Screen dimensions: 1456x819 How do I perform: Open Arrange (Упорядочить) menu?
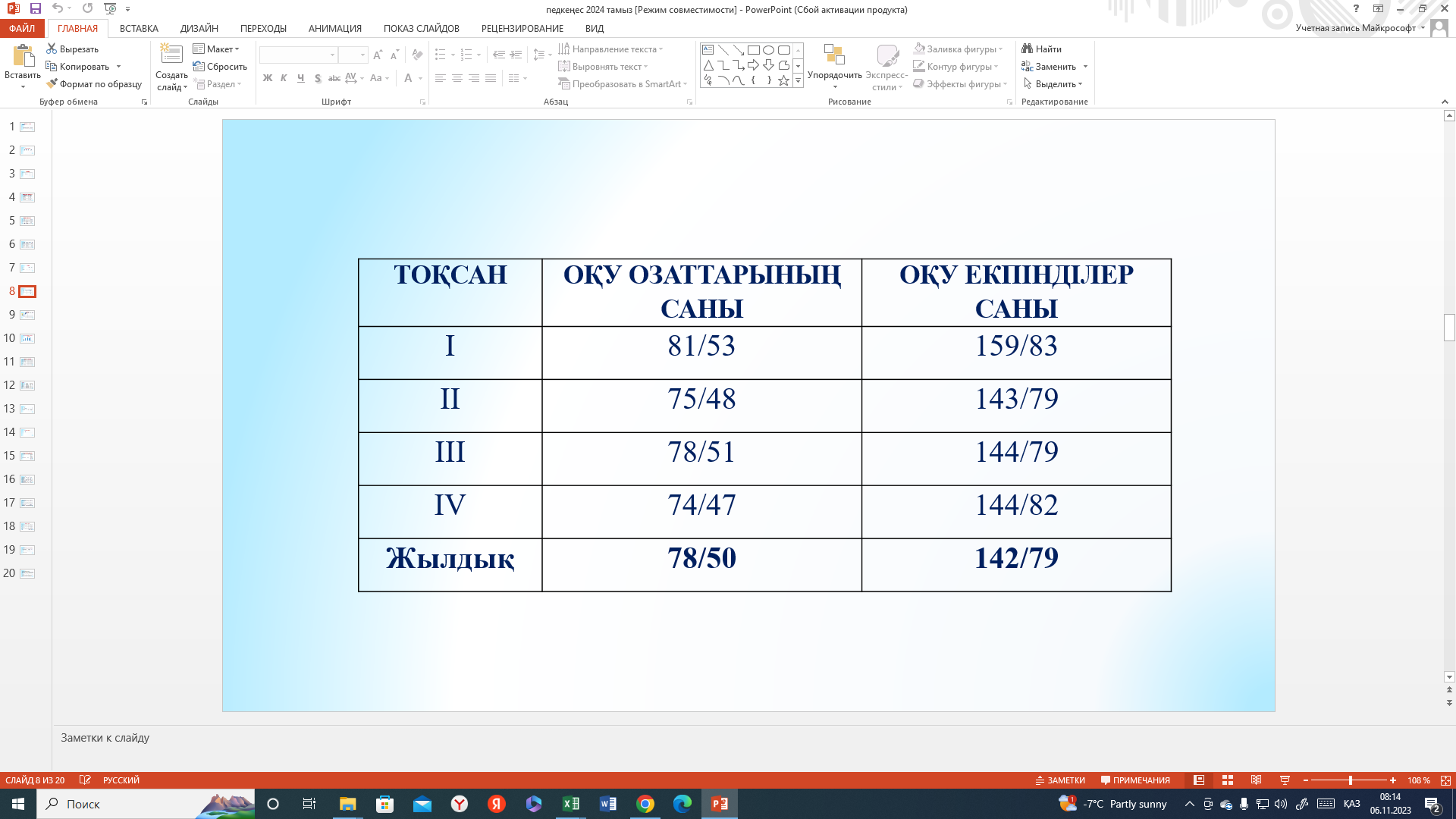coord(834,66)
